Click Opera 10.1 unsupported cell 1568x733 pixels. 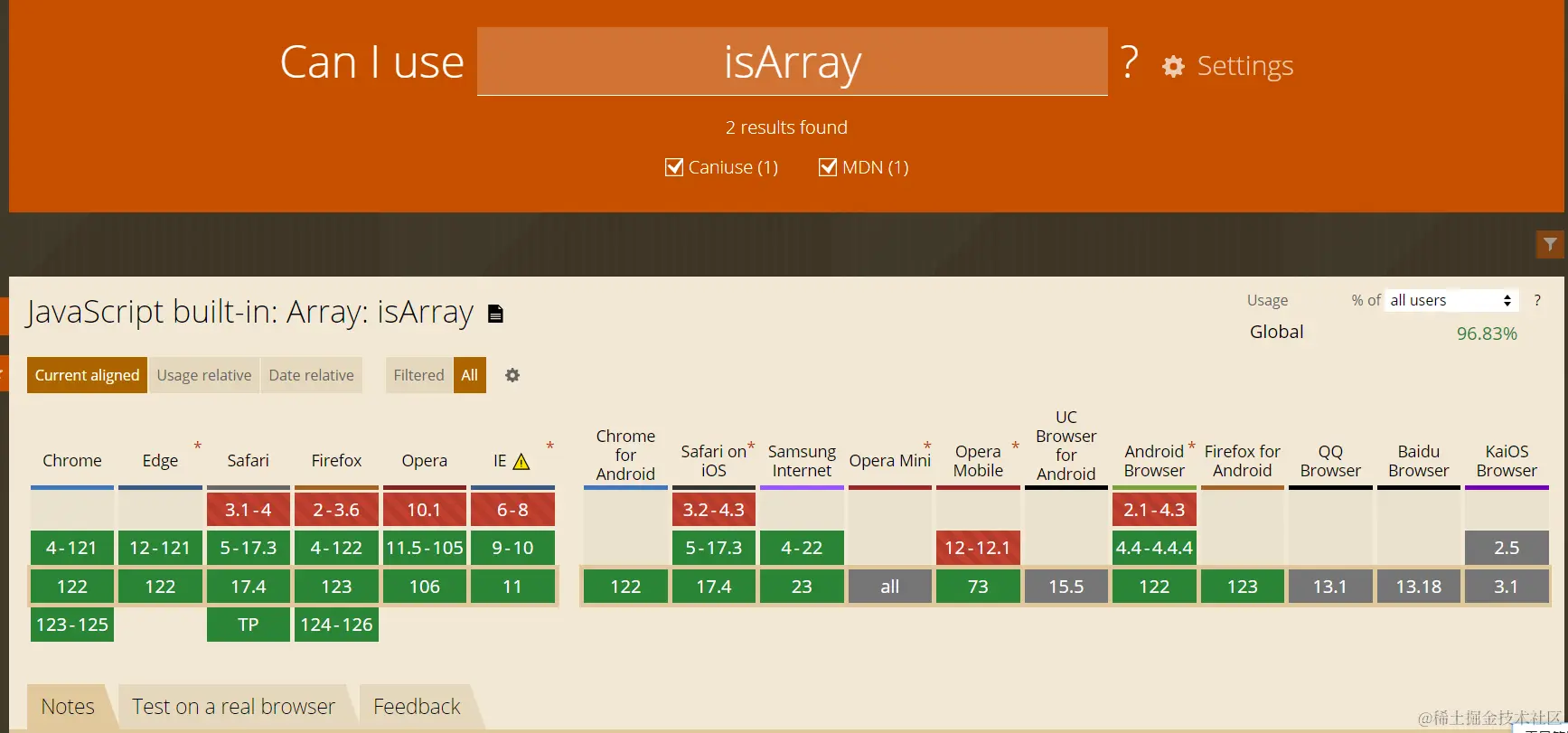click(x=424, y=510)
